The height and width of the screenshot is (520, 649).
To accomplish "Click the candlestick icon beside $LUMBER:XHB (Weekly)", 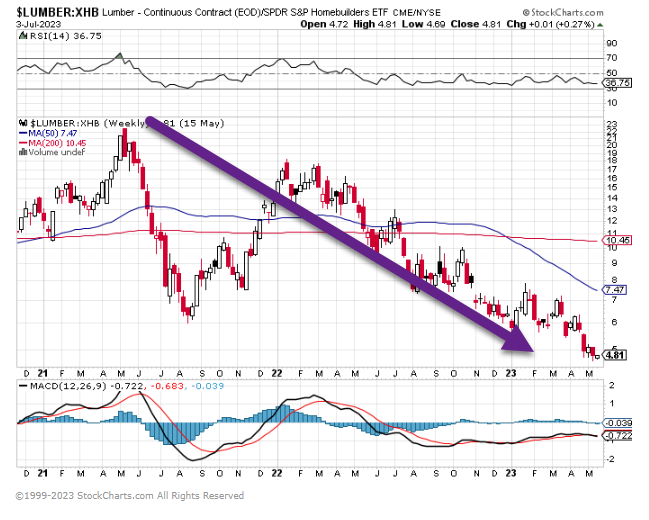I will click(x=23, y=123).
